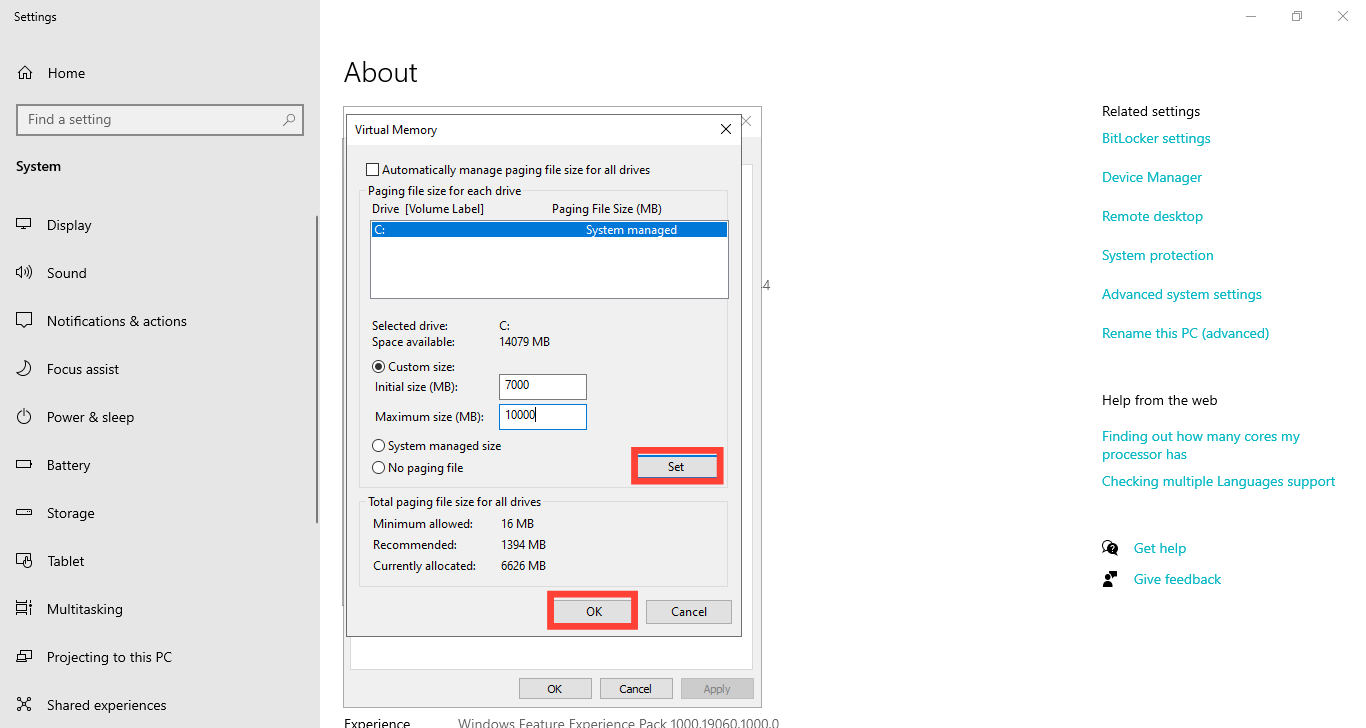The height and width of the screenshot is (728, 1366).
Task: Go to Settings Home
Action: pyautogui.click(x=66, y=72)
